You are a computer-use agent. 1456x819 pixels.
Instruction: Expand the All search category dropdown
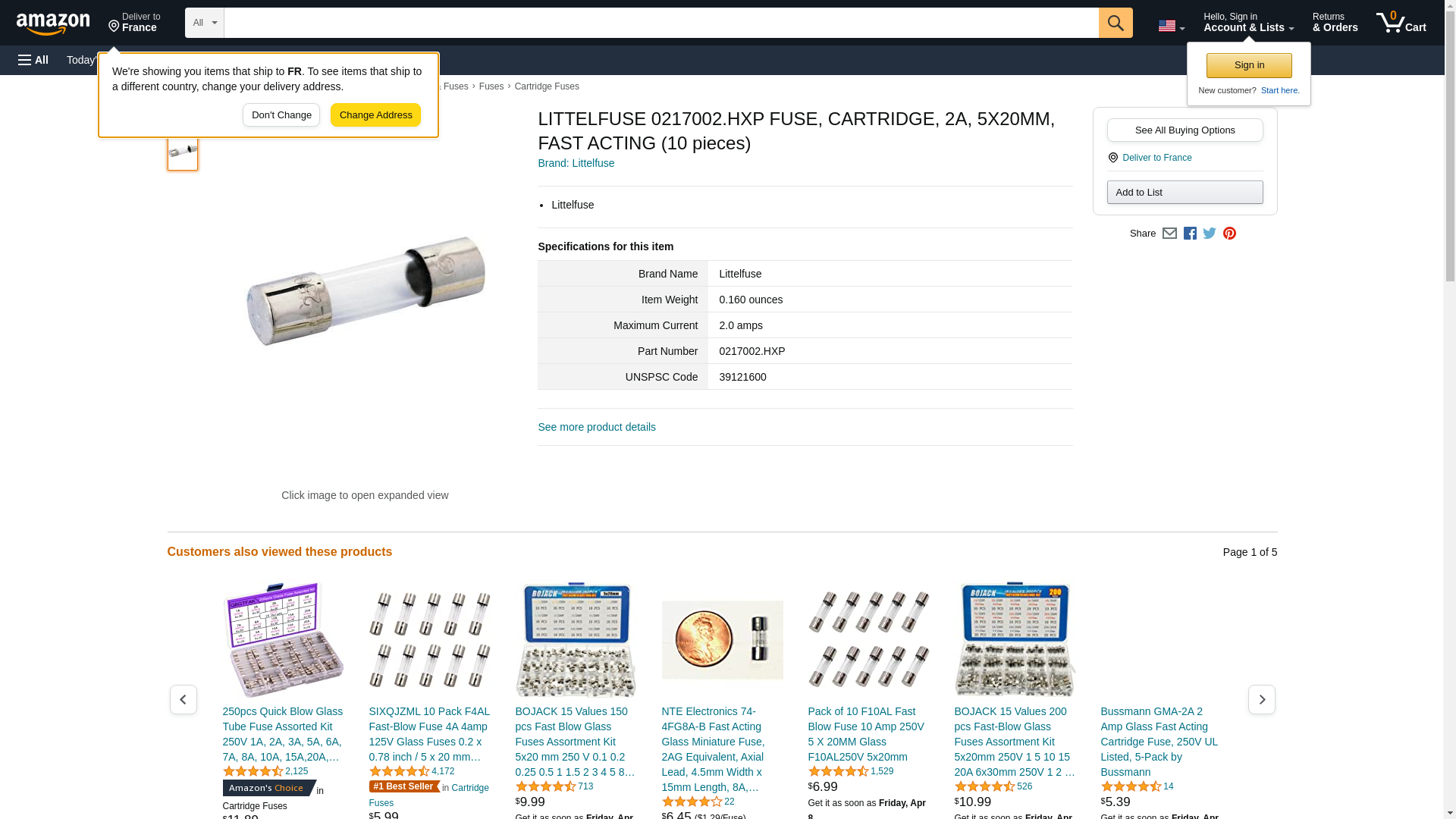[205, 23]
